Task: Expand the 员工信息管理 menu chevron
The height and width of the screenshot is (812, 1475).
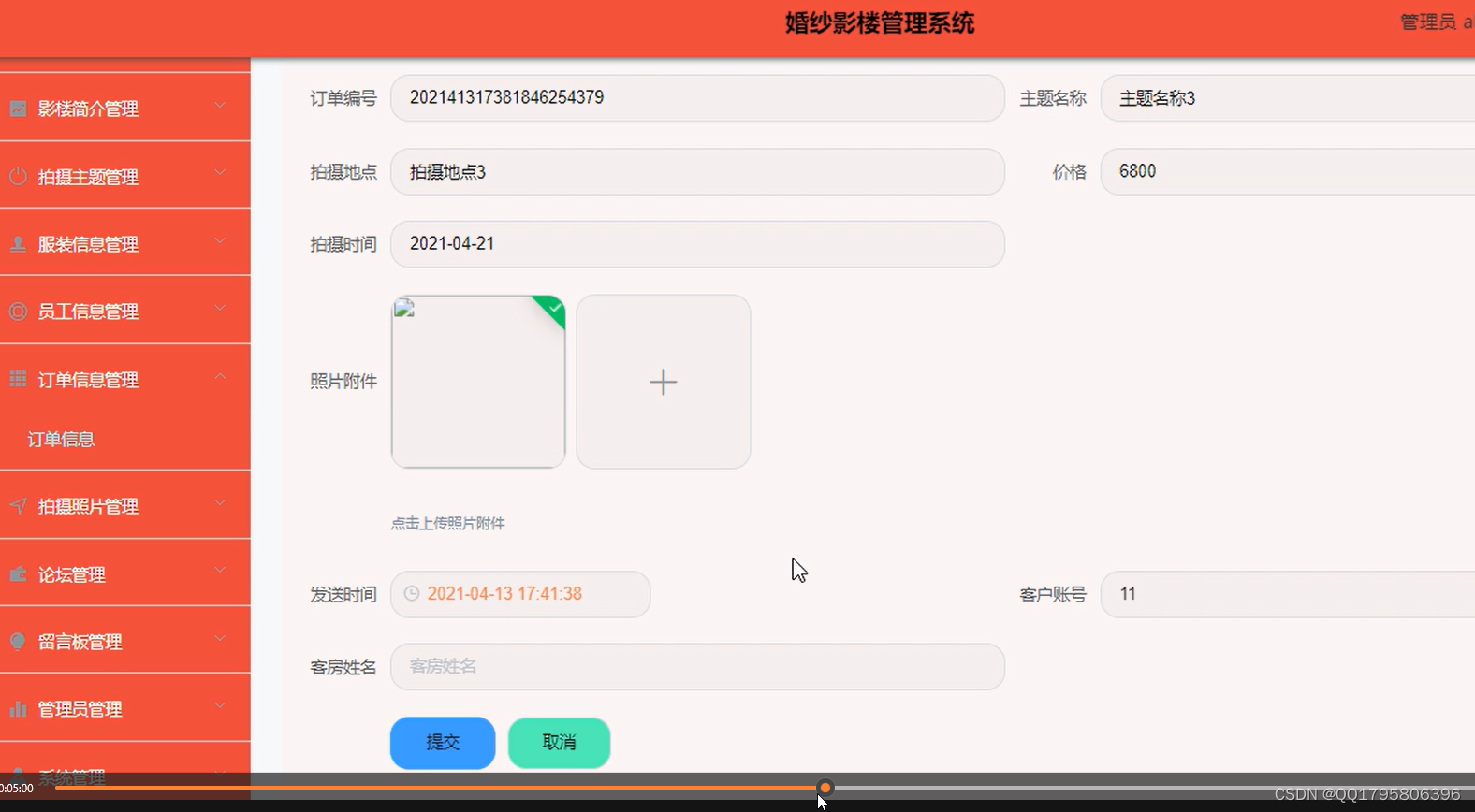Action: click(220, 308)
